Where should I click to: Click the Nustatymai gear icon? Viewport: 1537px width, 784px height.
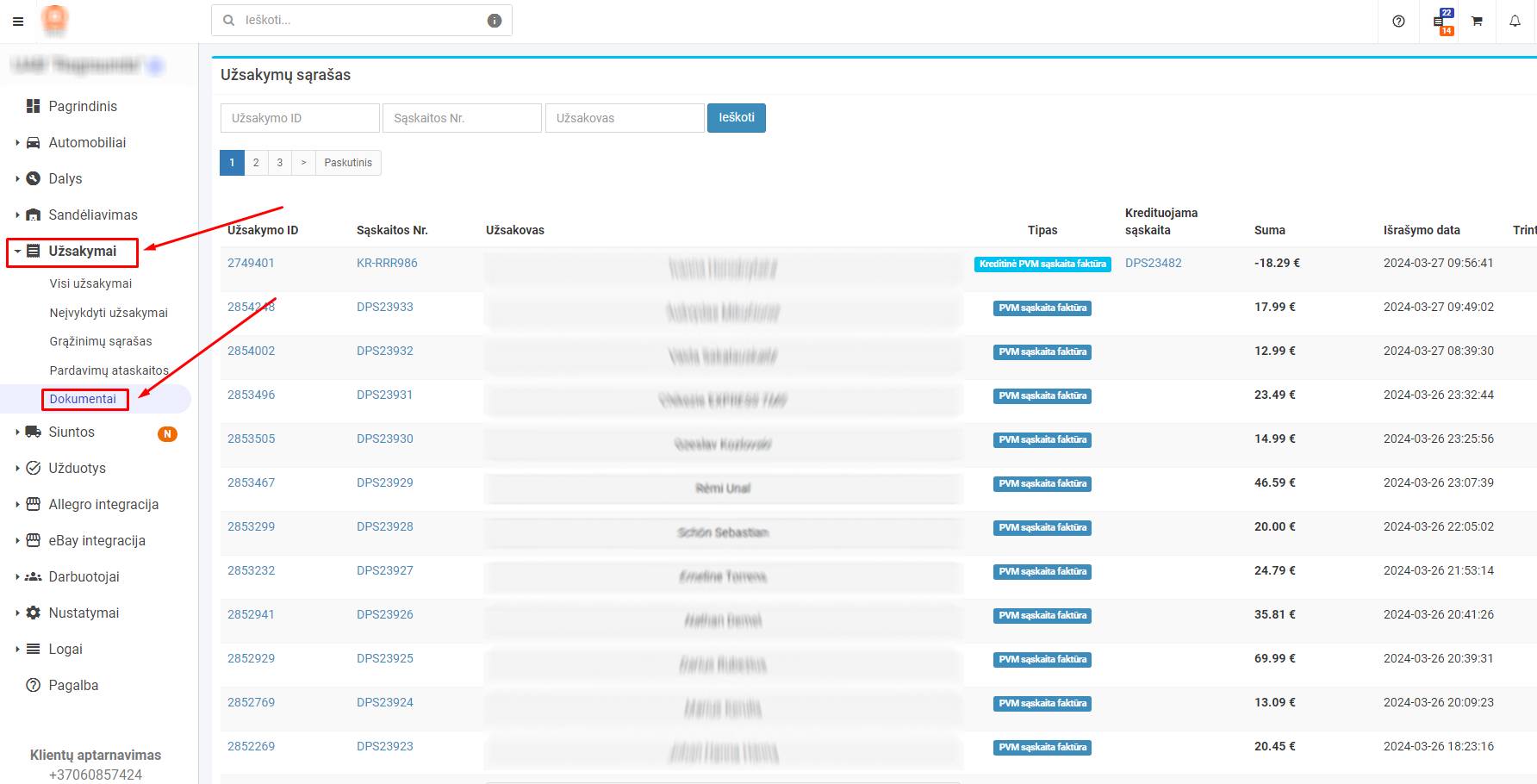(33, 613)
